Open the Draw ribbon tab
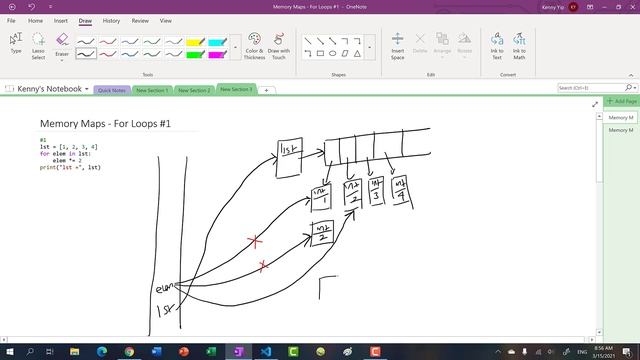 85,21
